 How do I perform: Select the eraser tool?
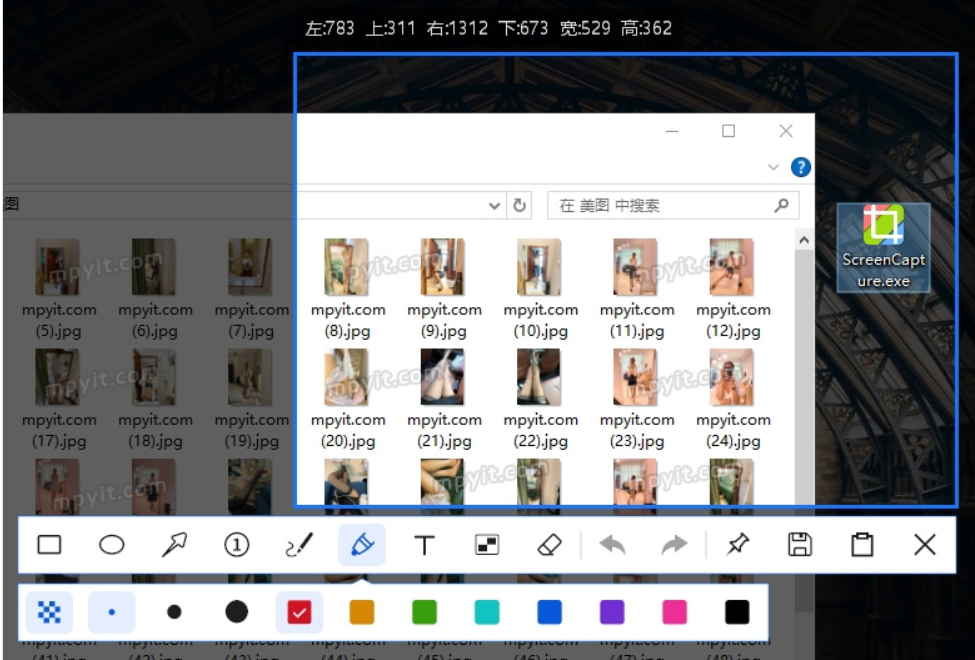click(549, 545)
